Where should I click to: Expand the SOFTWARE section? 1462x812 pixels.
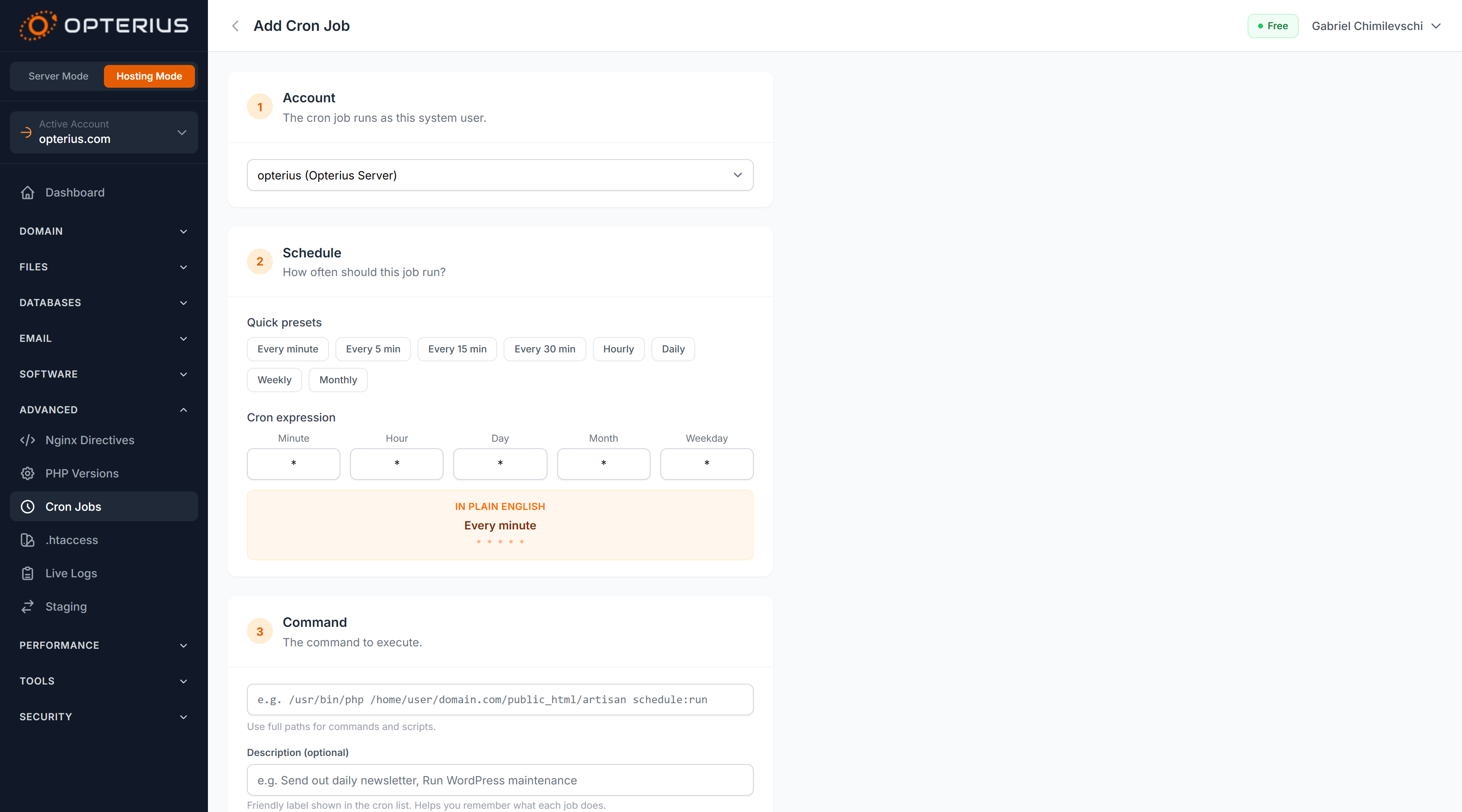click(104, 374)
